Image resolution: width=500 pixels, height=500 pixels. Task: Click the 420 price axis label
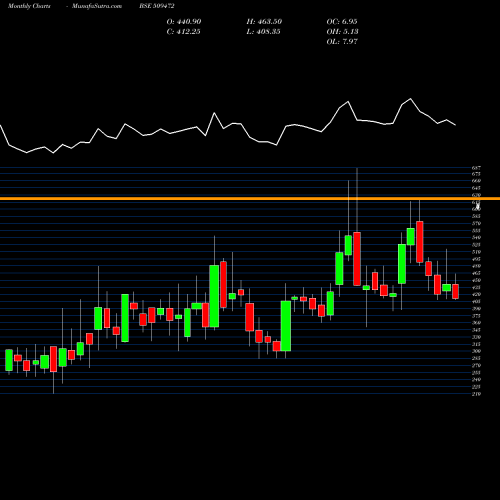click(476, 294)
